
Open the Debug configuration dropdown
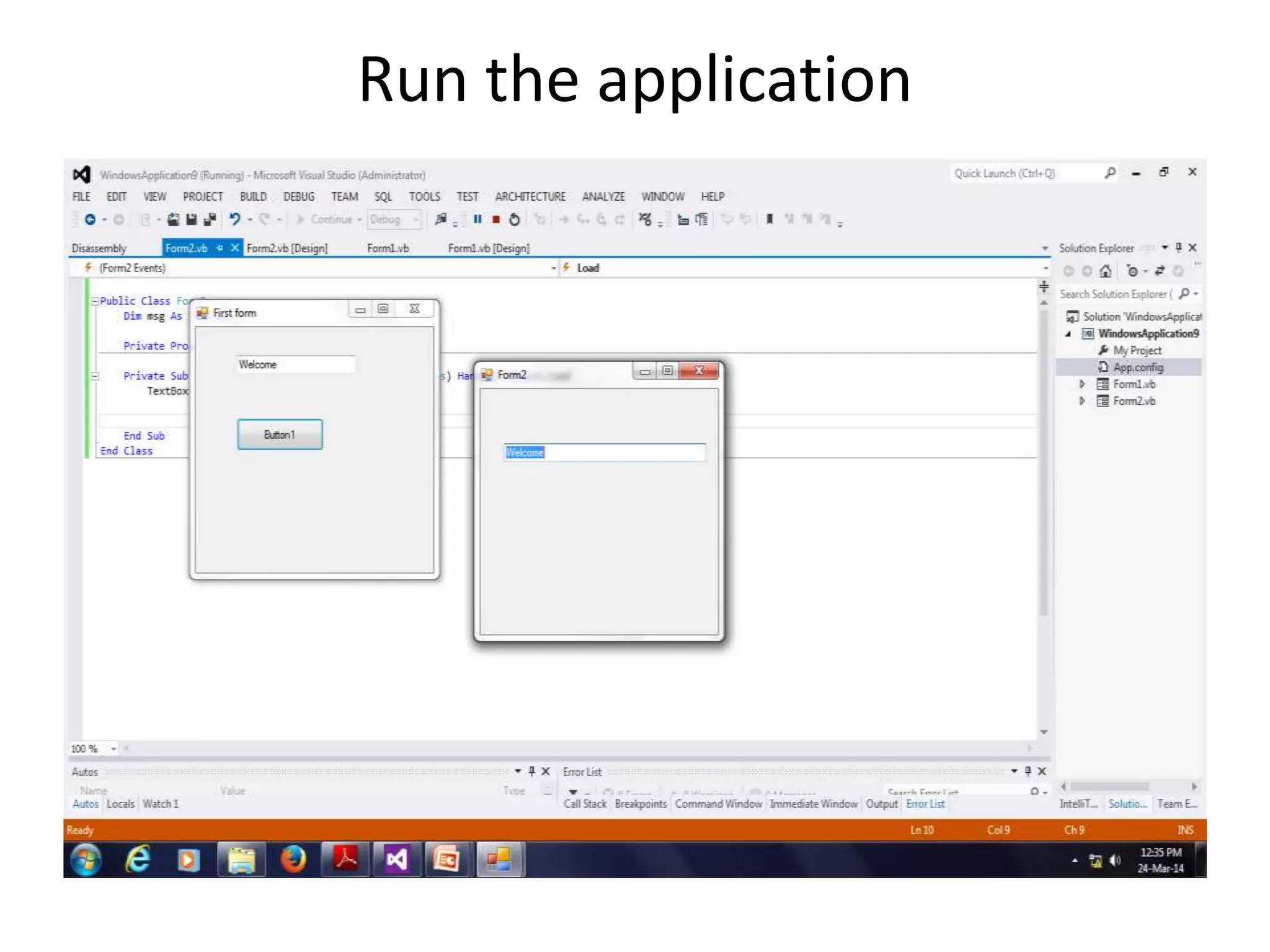pos(416,219)
